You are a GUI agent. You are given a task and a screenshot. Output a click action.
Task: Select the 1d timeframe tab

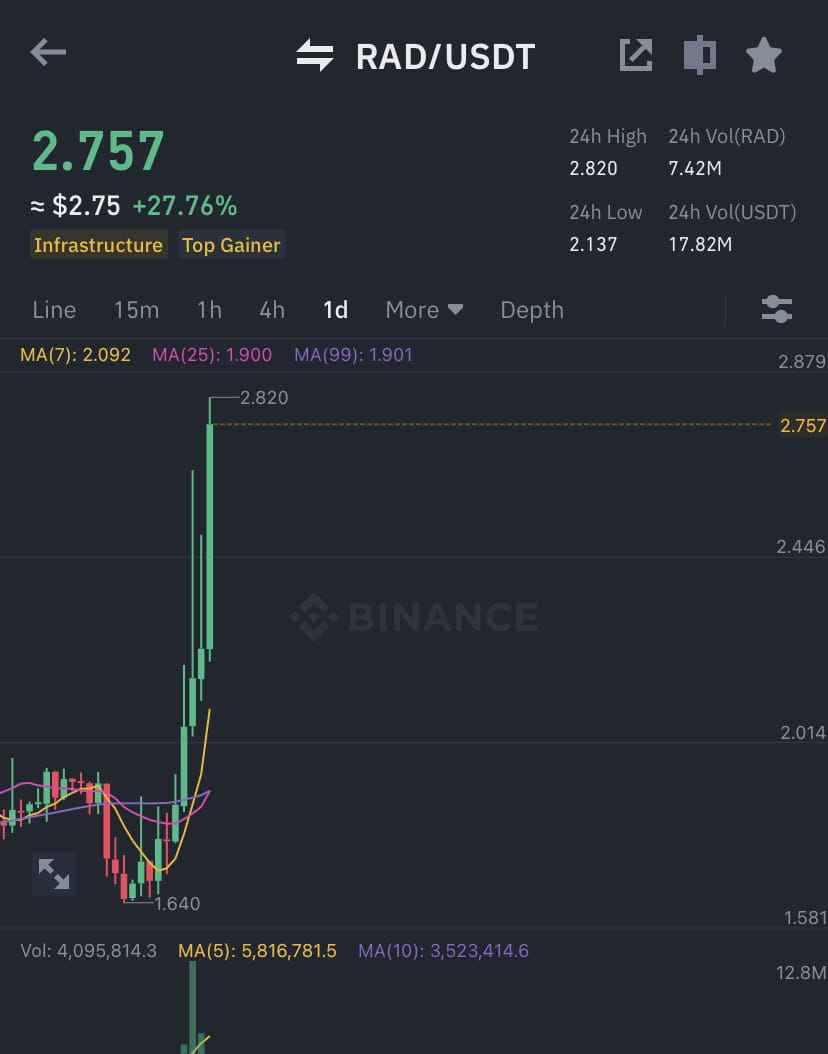tap(335, 310)
